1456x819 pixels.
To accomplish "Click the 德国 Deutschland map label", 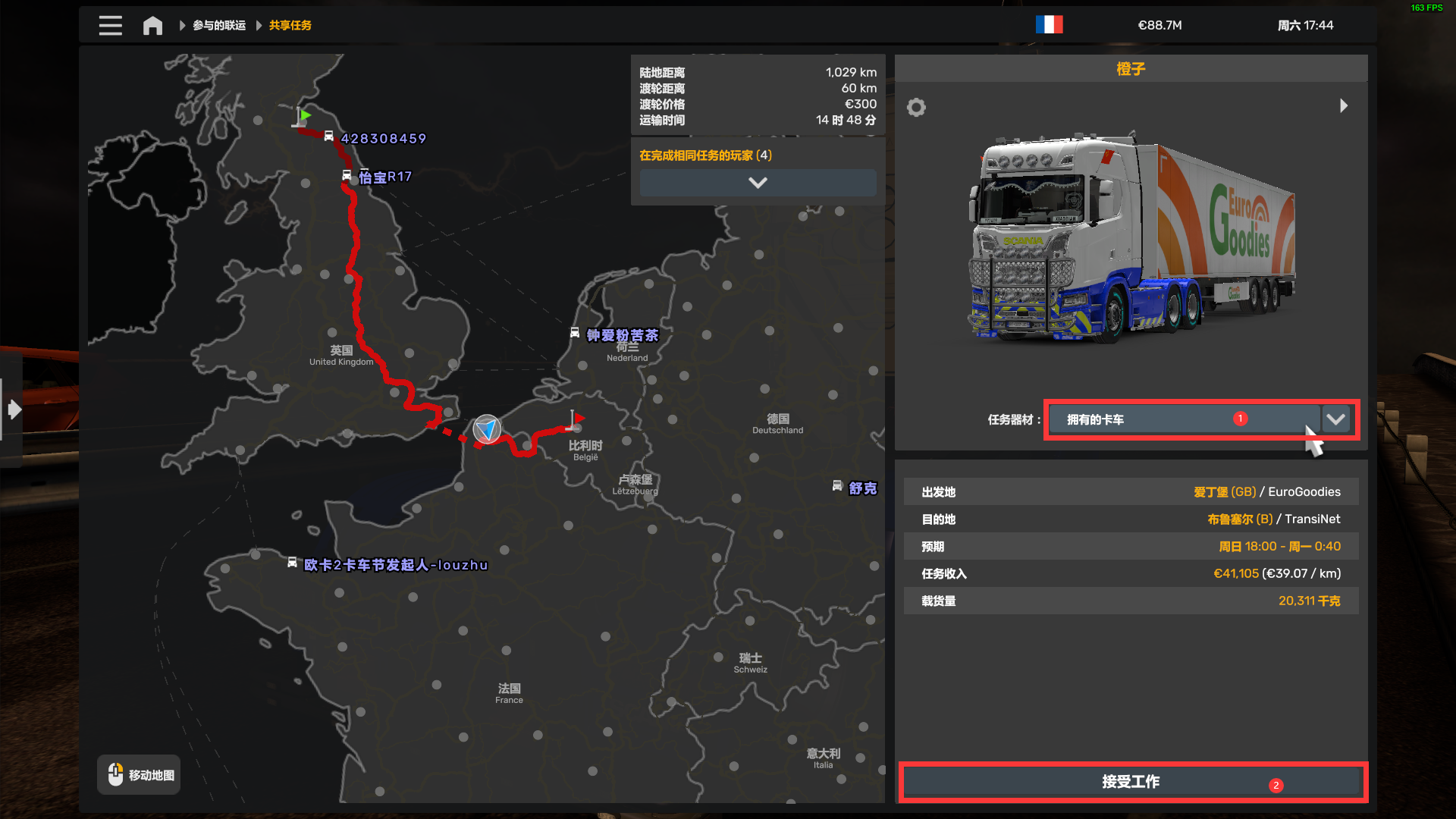I will tap(777, 423).
